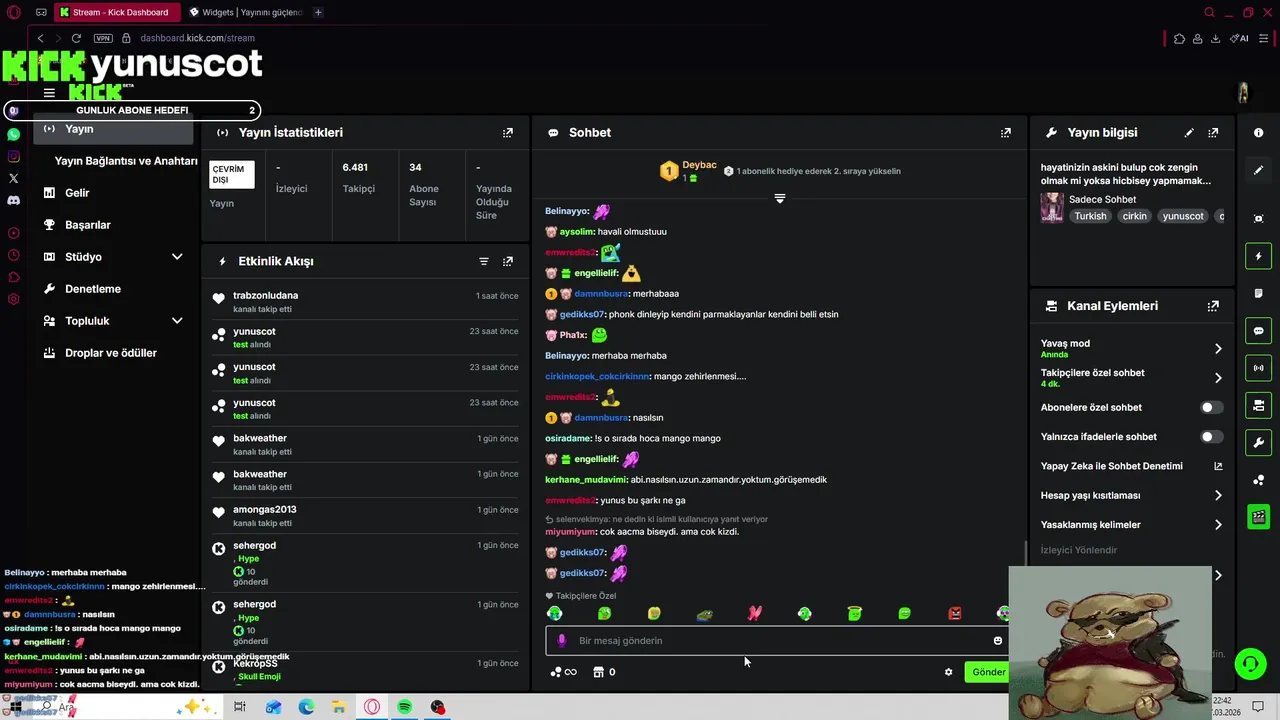The width and height of the screenshot is (1280, 720).
Task: Toggle the lightning activity widget in right sidebar
Action: tap(1259, 256)
